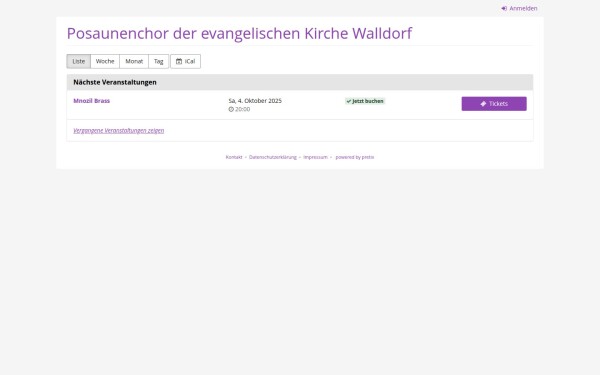Image resolution: width=600 pixels, height=375 pixels.
Task: Click the Anmelden login link
Action: click(x=519, y=8)
